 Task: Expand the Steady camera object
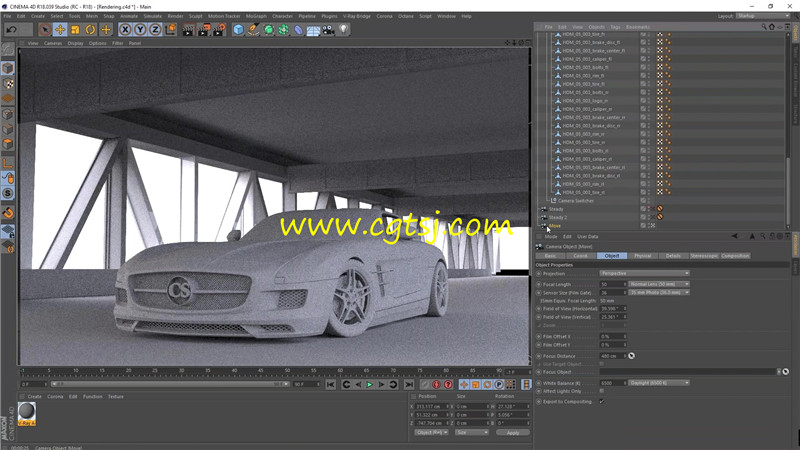[544, 209]
